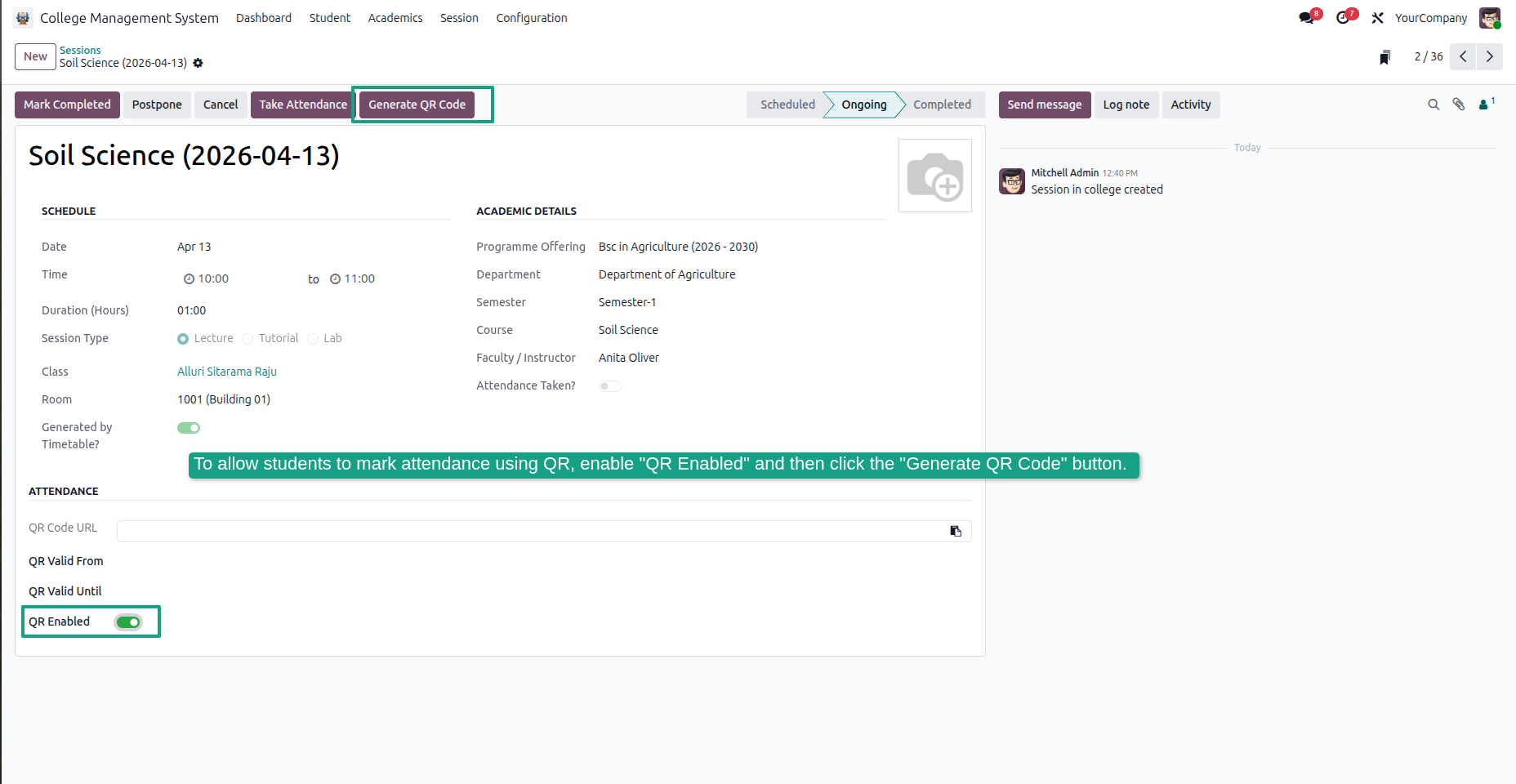Image resolution: width=1516 pixels, height=784 pixels.
Task: Click the debug tools wrench icon
Action: coord(1378,18)
